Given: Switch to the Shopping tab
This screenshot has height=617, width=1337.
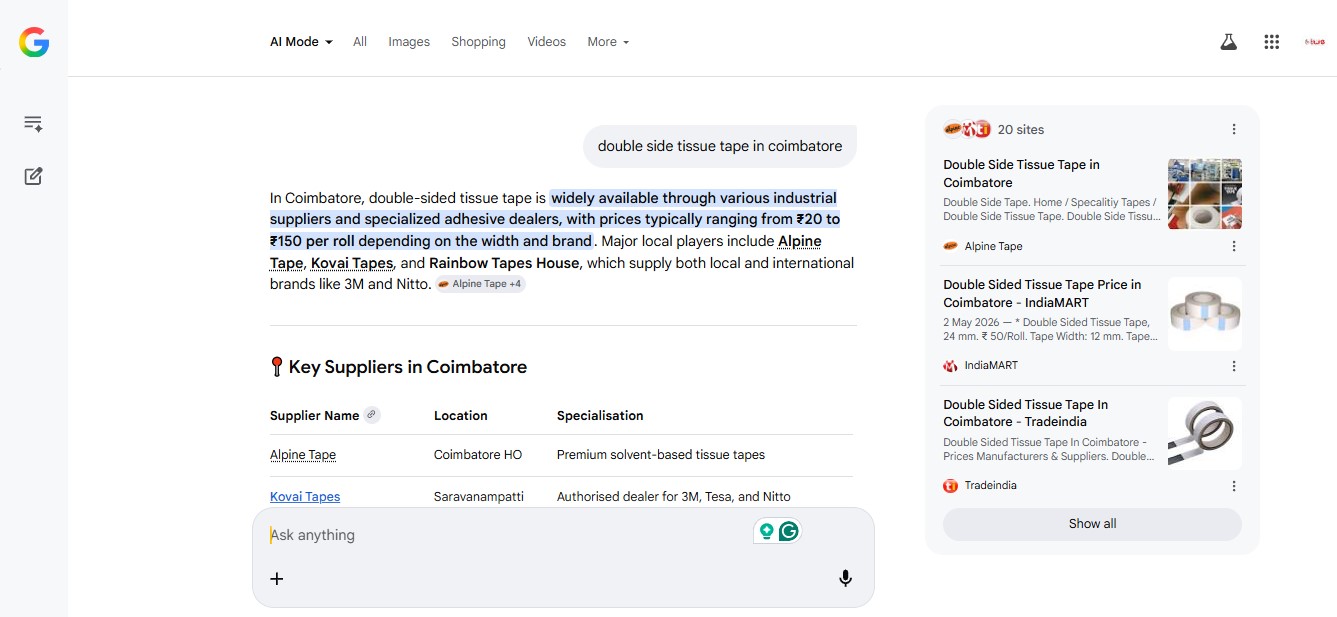Looking at the screenshot, I should tap(478, 42).
